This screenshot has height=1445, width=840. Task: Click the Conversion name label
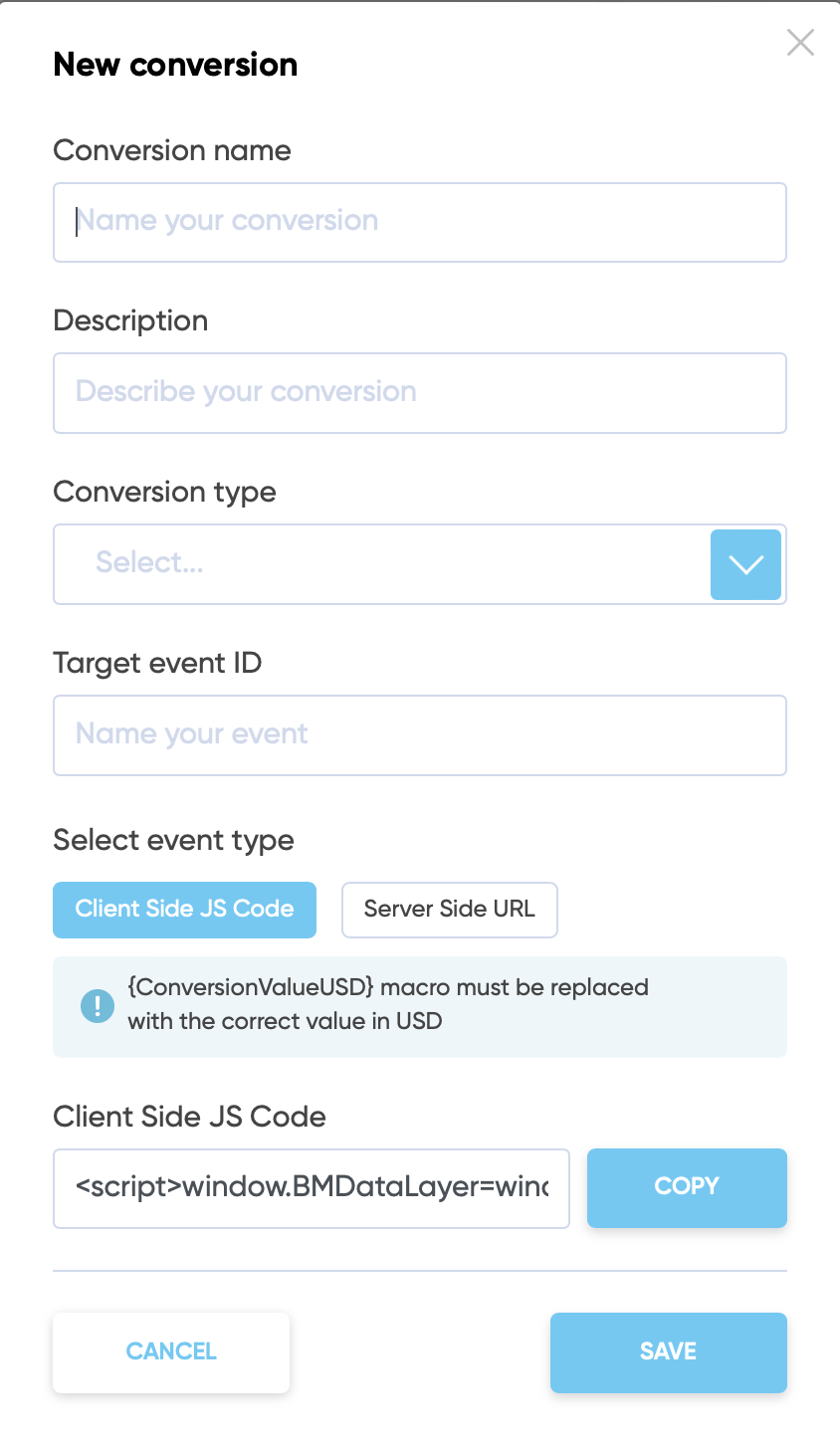(172, 151)
